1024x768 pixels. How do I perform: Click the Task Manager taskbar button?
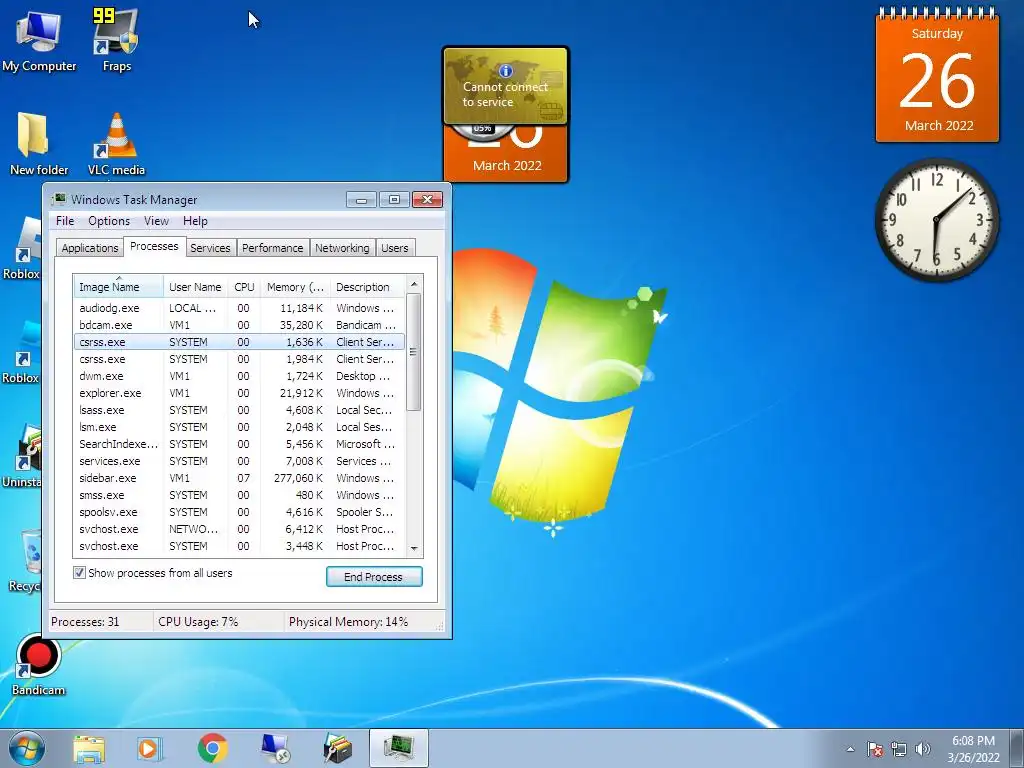click(x=399, y=748)
